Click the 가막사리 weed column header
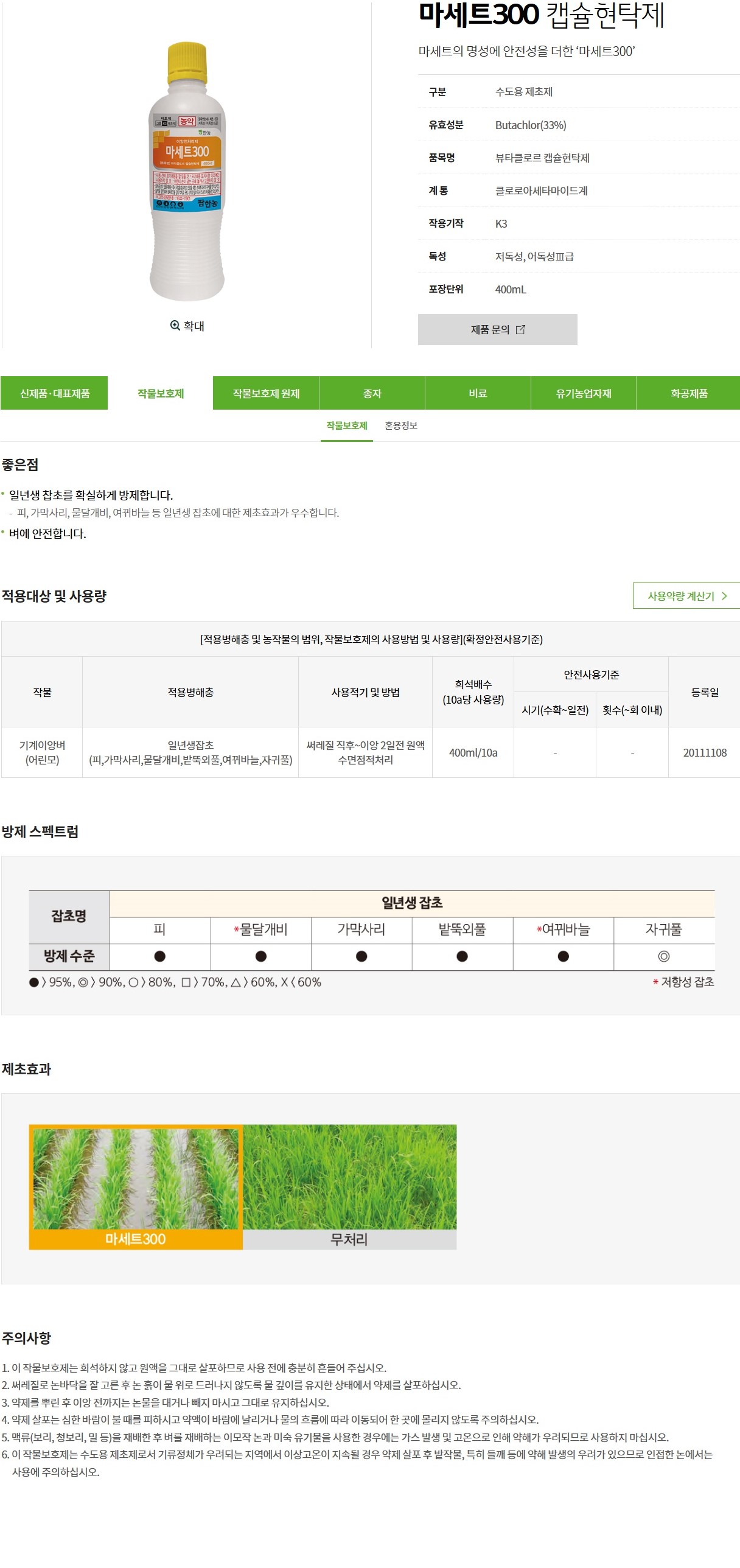 click(x=361, y=930)
